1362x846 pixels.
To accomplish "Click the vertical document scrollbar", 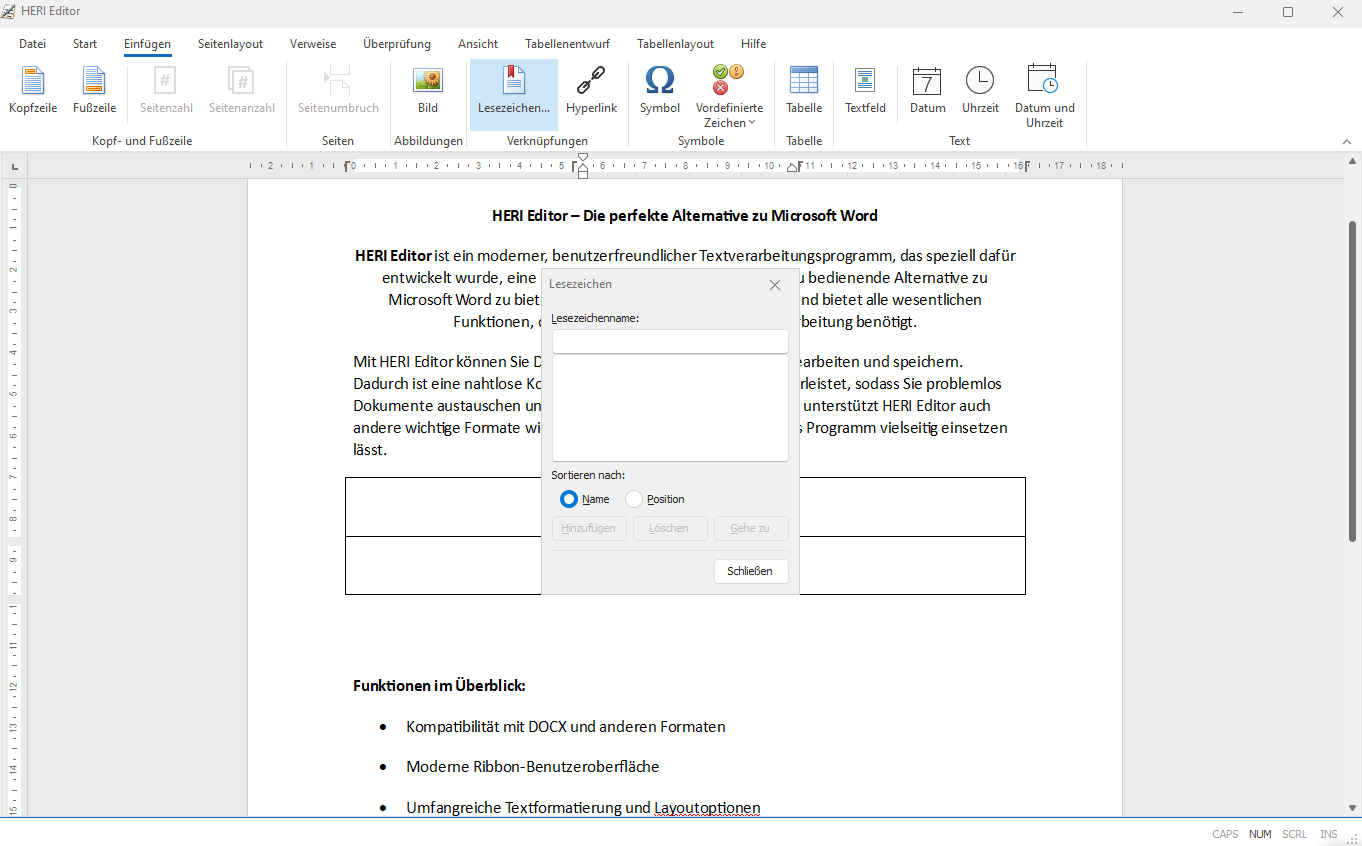I will (1353, 380).
